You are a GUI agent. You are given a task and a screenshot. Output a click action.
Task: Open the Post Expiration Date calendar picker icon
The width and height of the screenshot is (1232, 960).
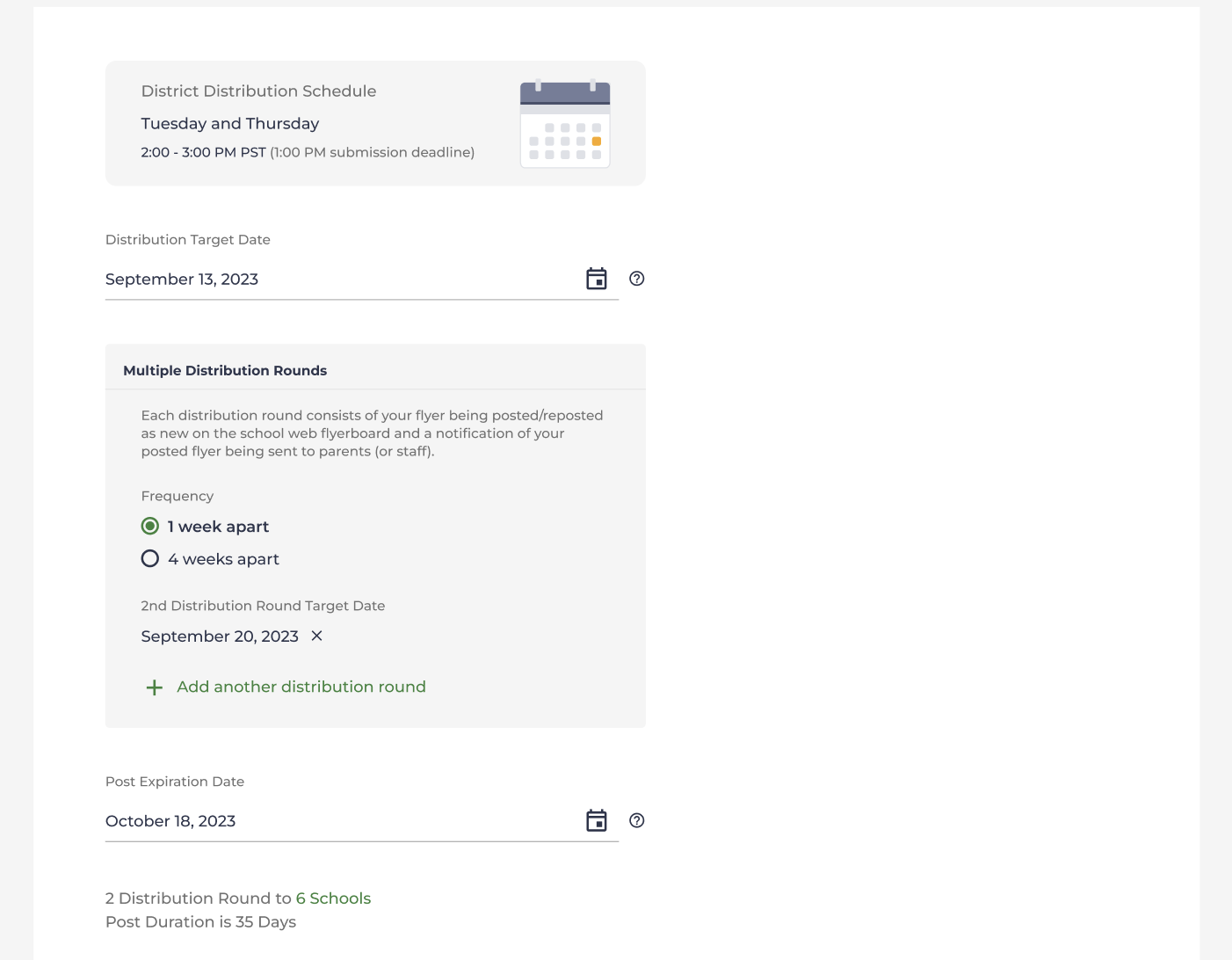coord(597,820)
